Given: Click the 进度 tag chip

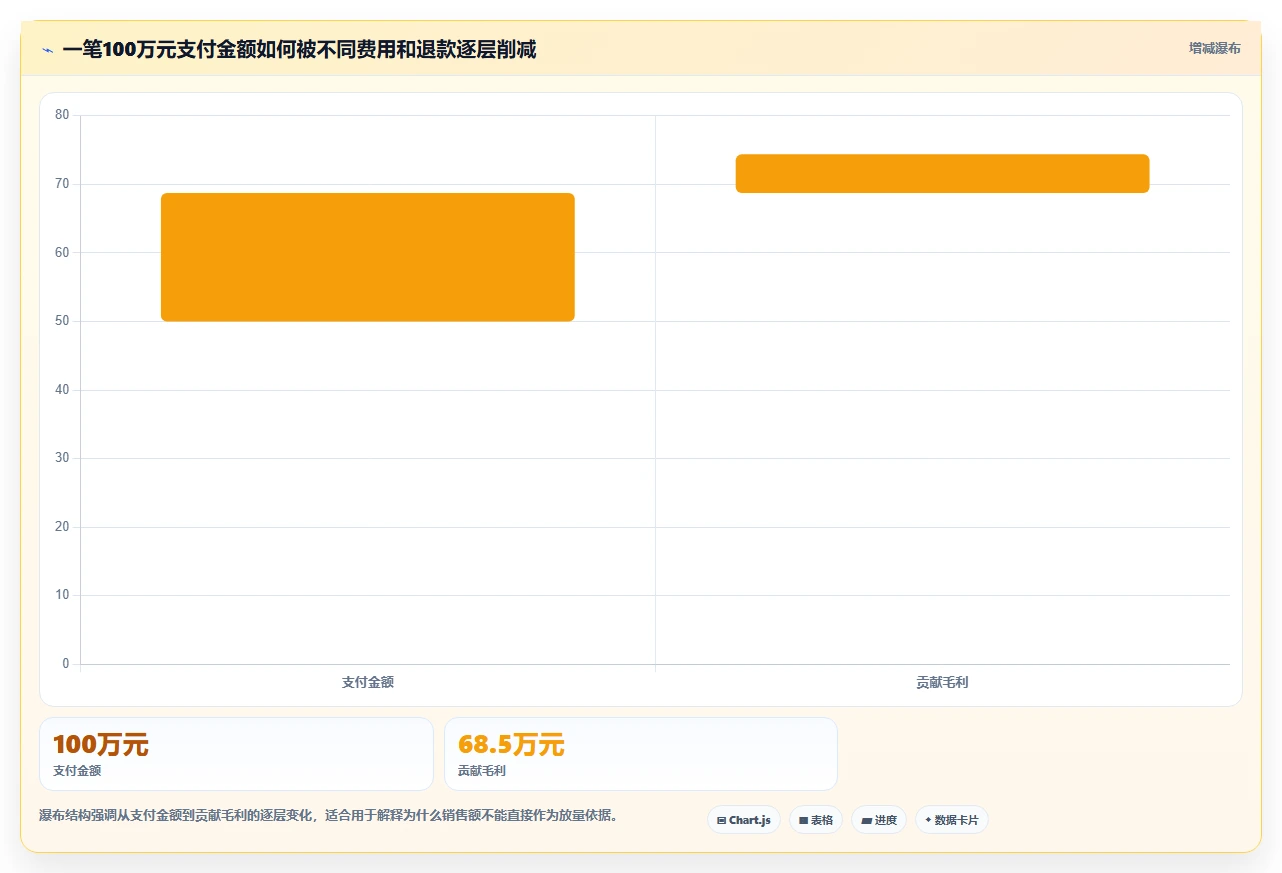Looking at the screenshot, I should (879, 820).
